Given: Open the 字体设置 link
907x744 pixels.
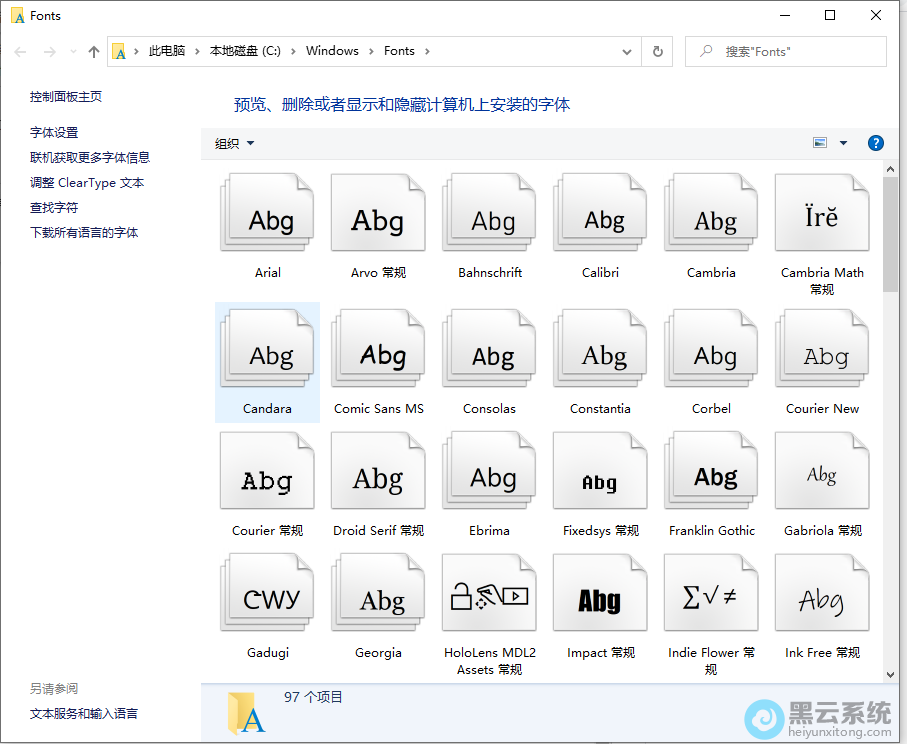Looking at the screenshot, I should click(x=54, y=132).
